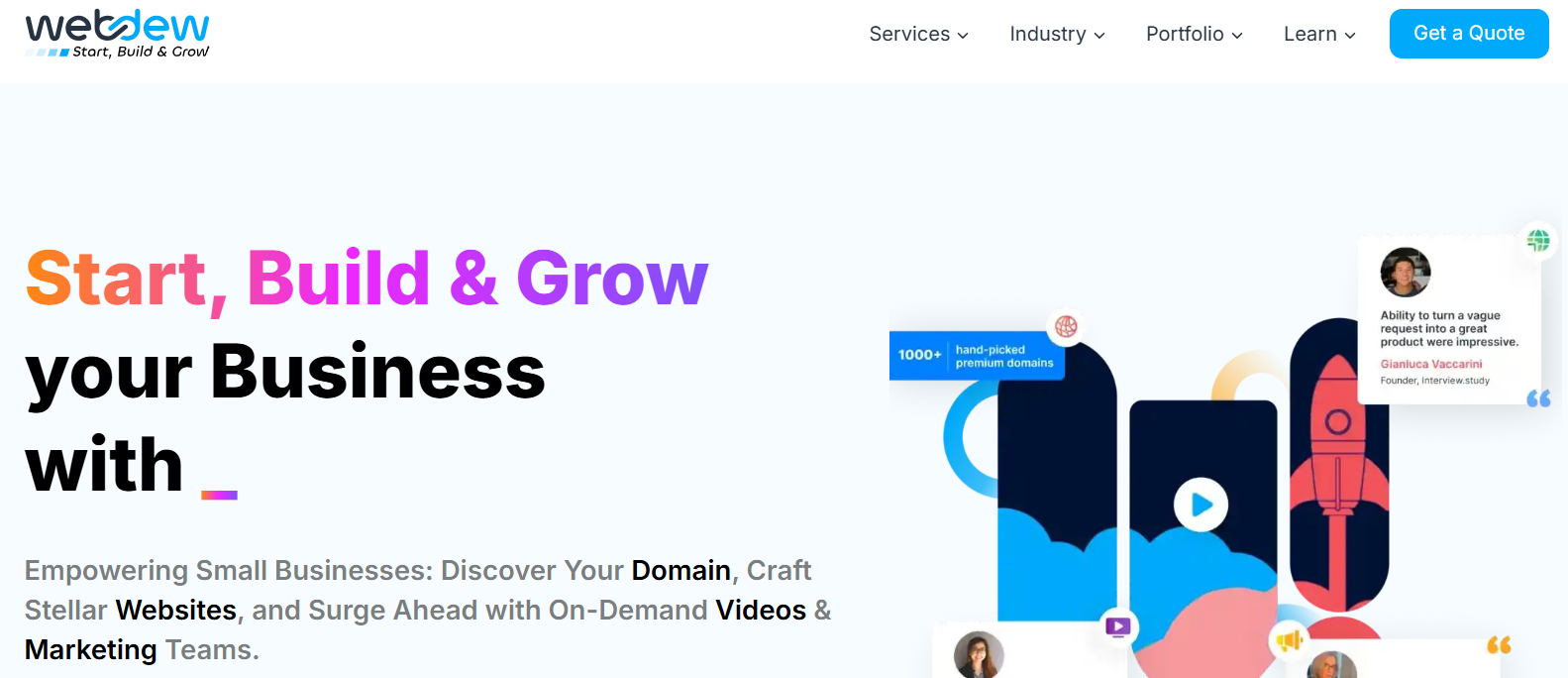Click the woman's avatar on bottom card
The height and width of the screenshot is (678, 1568).
979,655
